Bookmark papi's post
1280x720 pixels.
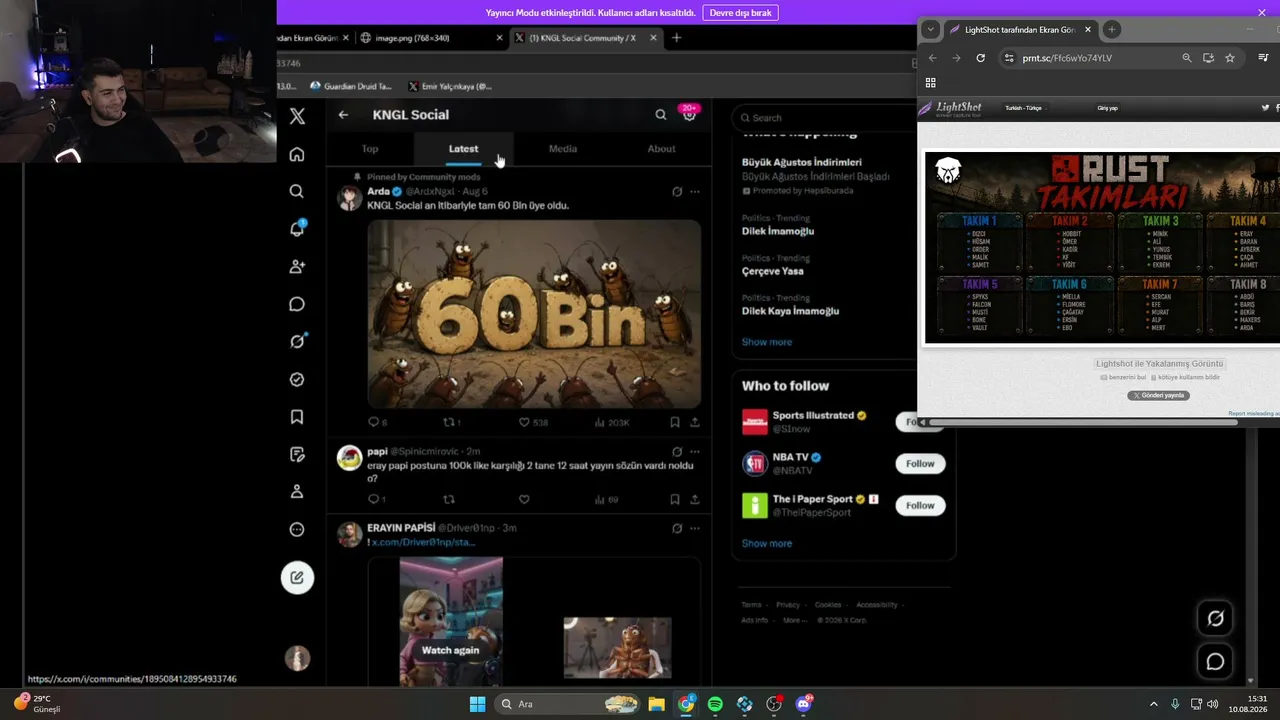click(675, 499)
